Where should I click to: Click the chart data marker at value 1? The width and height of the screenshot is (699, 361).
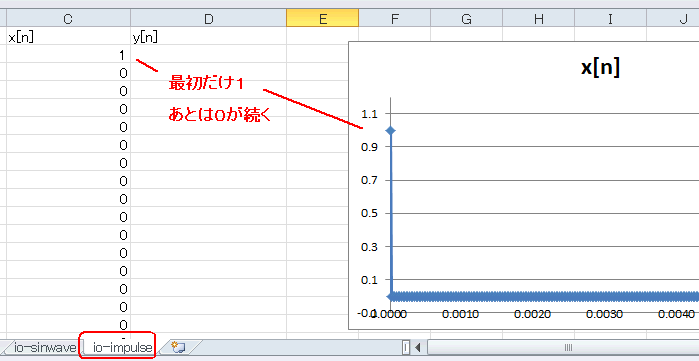391,131
